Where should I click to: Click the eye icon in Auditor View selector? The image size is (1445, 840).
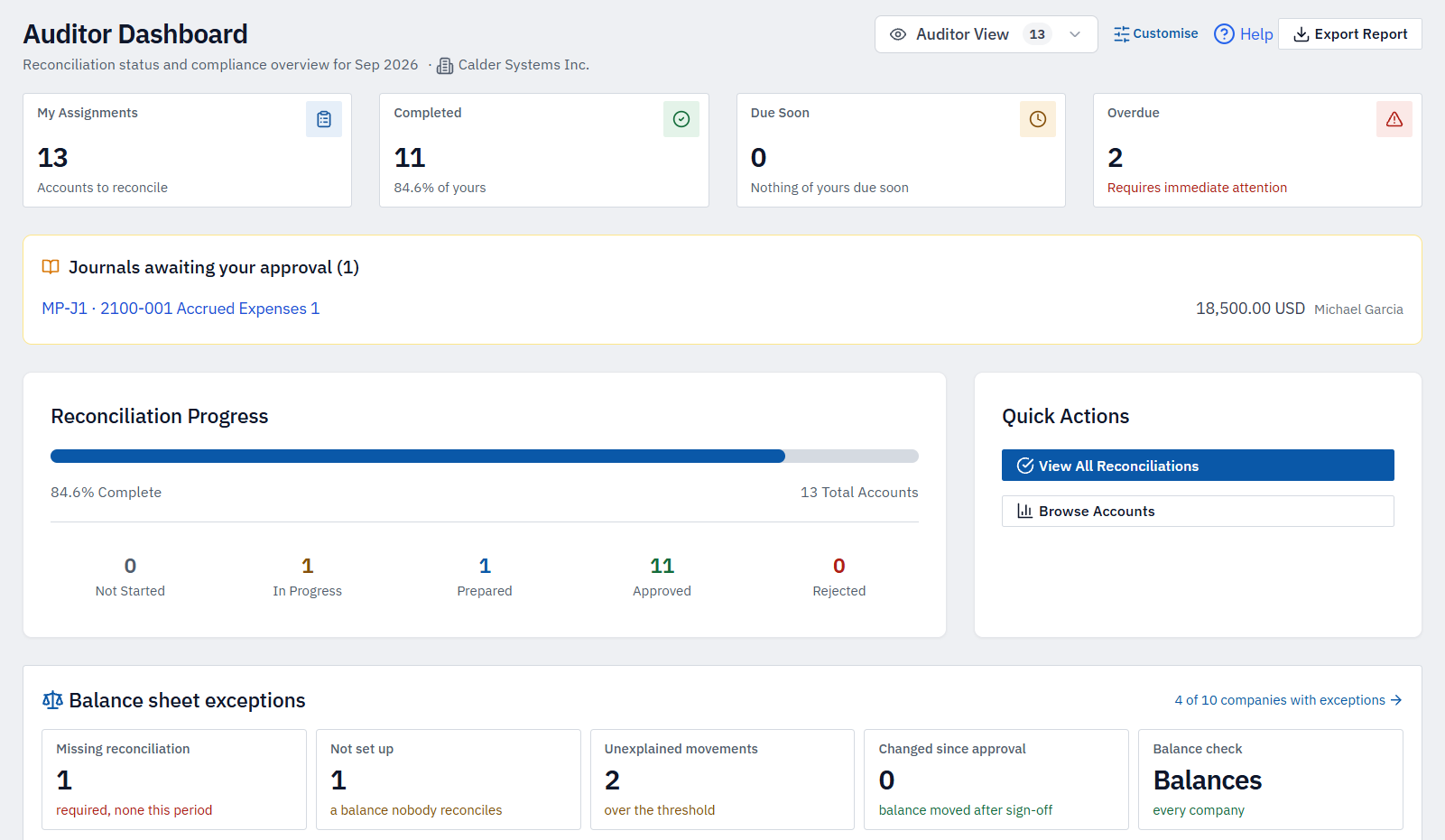pyautogui.click(x=898, y=34)
